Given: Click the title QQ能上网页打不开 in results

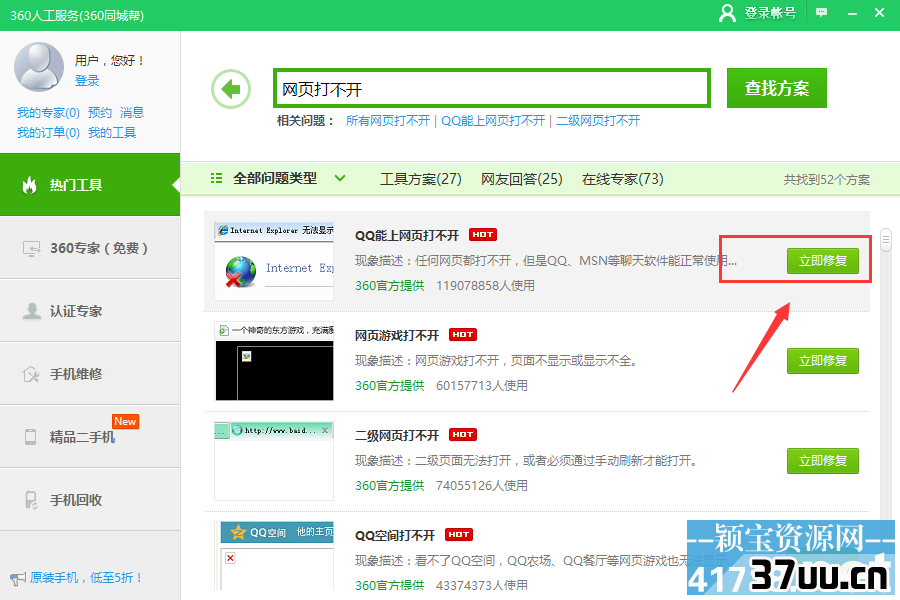Looking at the screenshot, I should pyautogui.click(x=407, y=235).
